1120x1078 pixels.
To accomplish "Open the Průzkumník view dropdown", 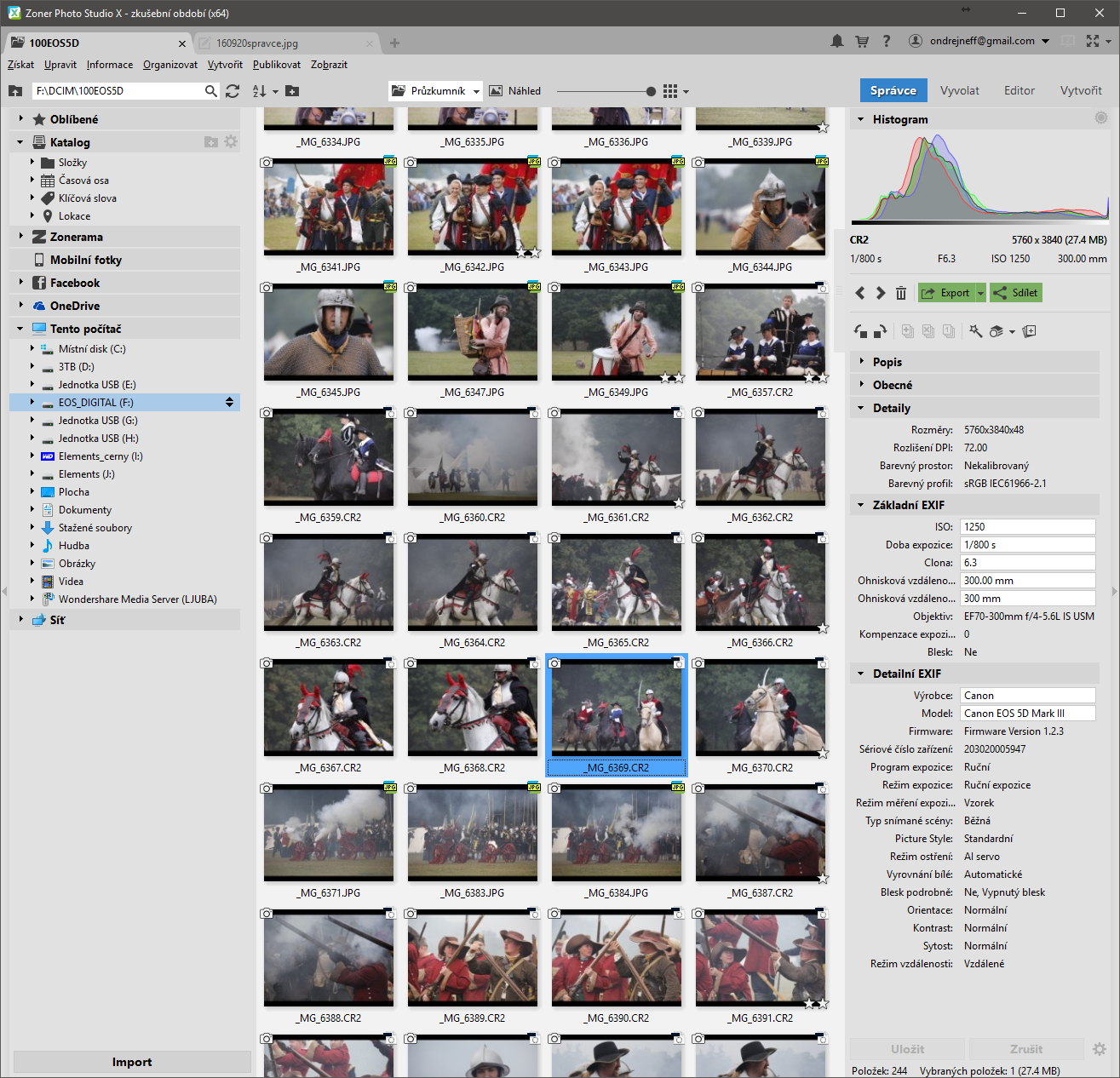I will pos(476,91).
